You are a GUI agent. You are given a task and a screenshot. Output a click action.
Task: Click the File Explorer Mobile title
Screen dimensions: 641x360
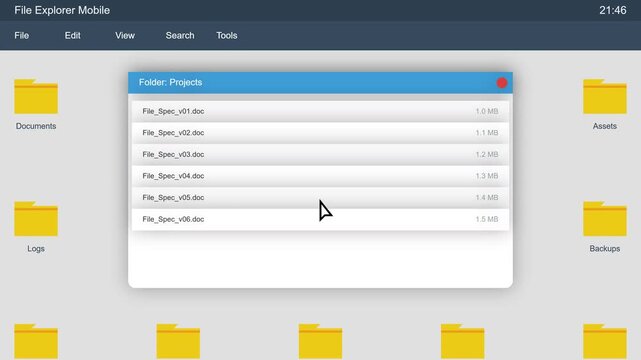pyautogui.click(x=62, y=10)
